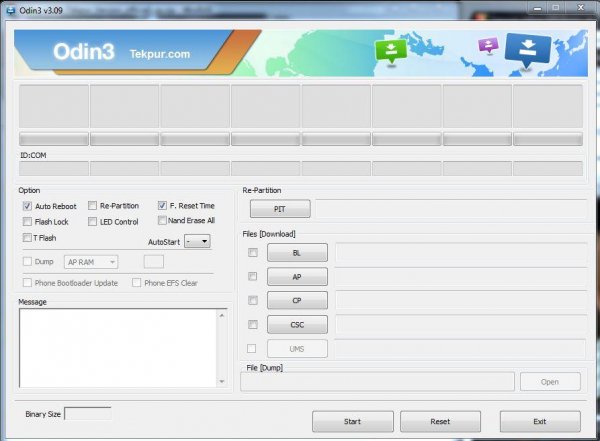Click the first ID:COM port slot
Image resolution: width=600 pixels, height=441 pixels.
tap(54, 168)
